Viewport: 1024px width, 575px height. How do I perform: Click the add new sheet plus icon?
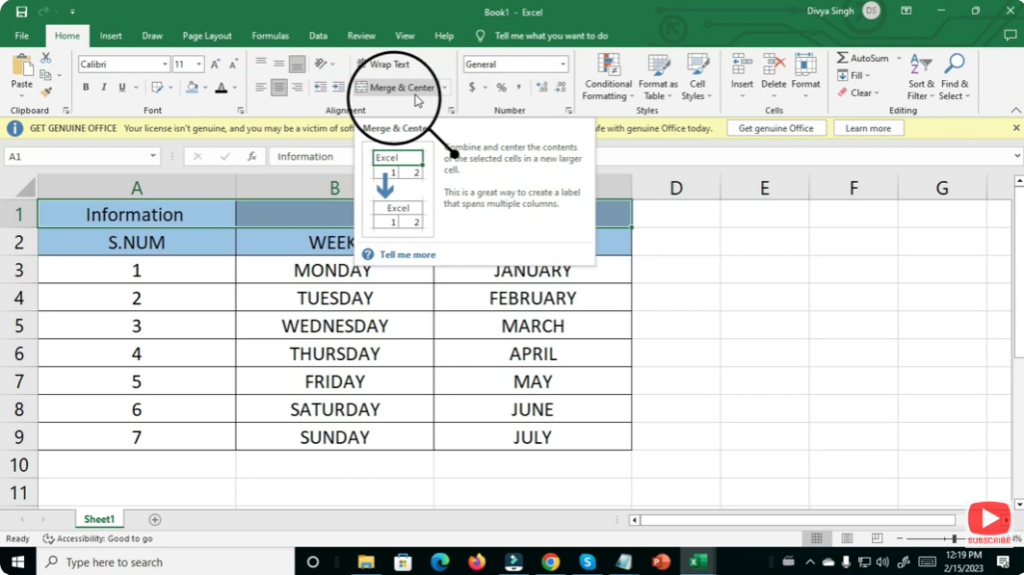pos(155,519)
